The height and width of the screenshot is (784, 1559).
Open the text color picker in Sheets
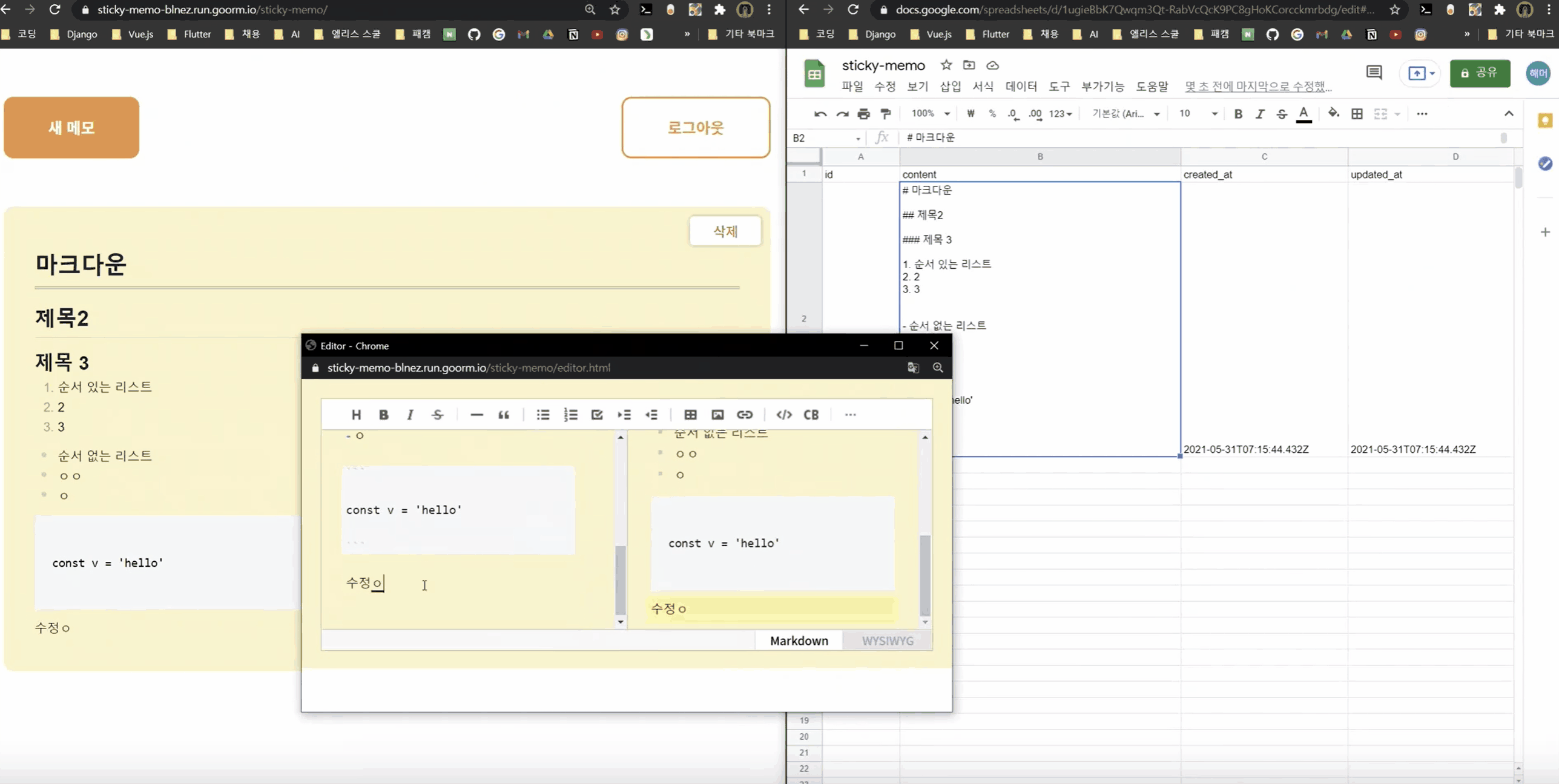click(x=1304, y=114)
